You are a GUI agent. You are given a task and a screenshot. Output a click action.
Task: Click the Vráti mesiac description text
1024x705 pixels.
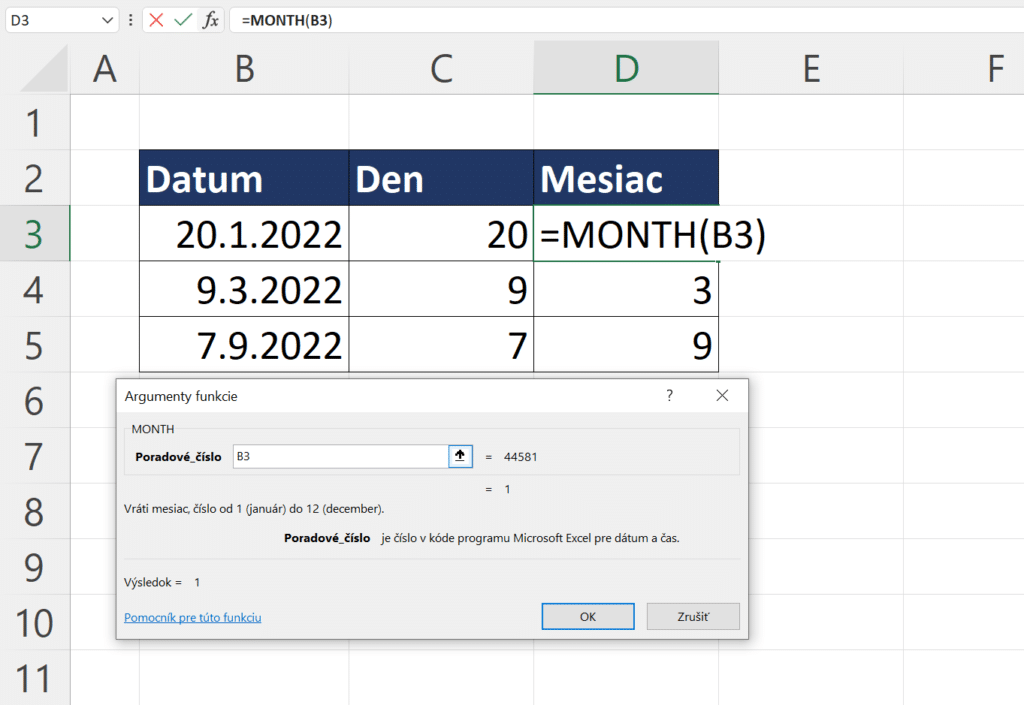[x=254, y=509]
